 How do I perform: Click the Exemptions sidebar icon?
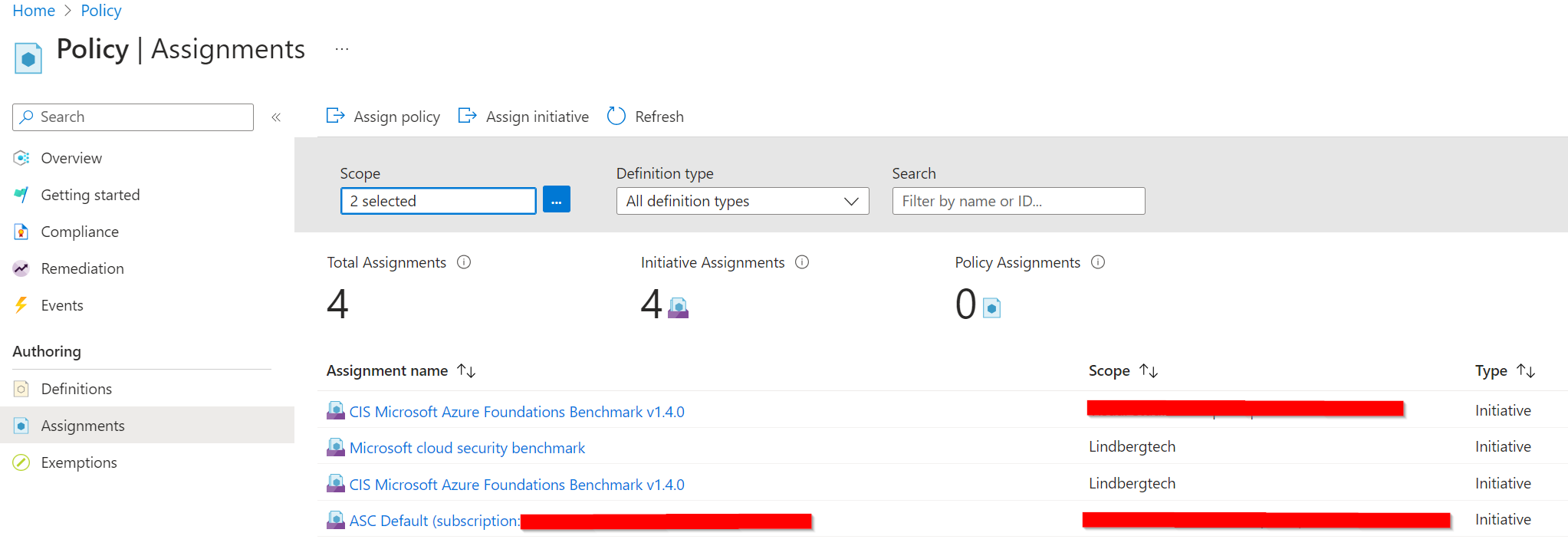pyautogui.click(x=21, y=462)
